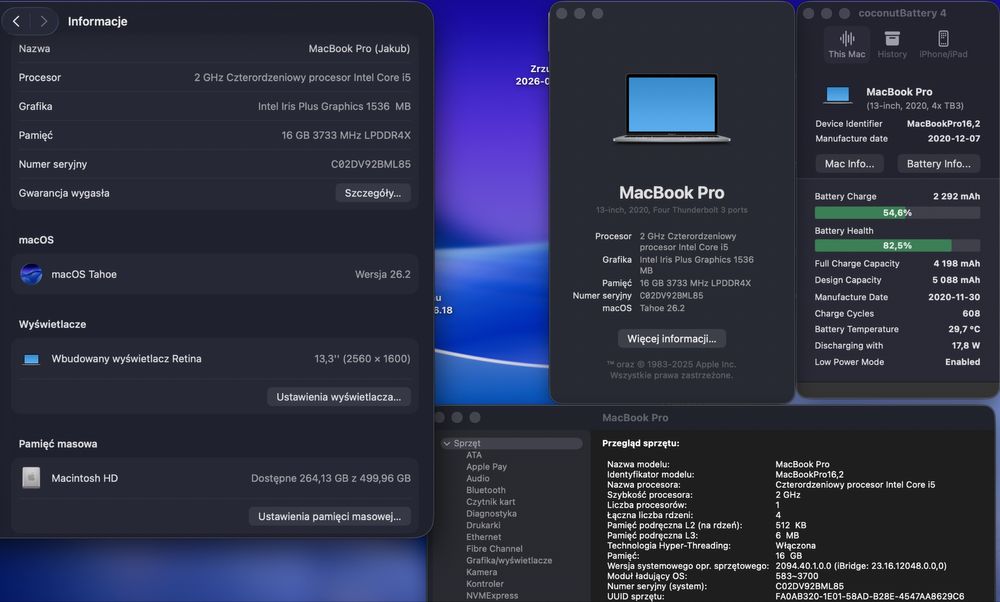Select Fibre Channel in hardware sidebar

click(494, 548)
